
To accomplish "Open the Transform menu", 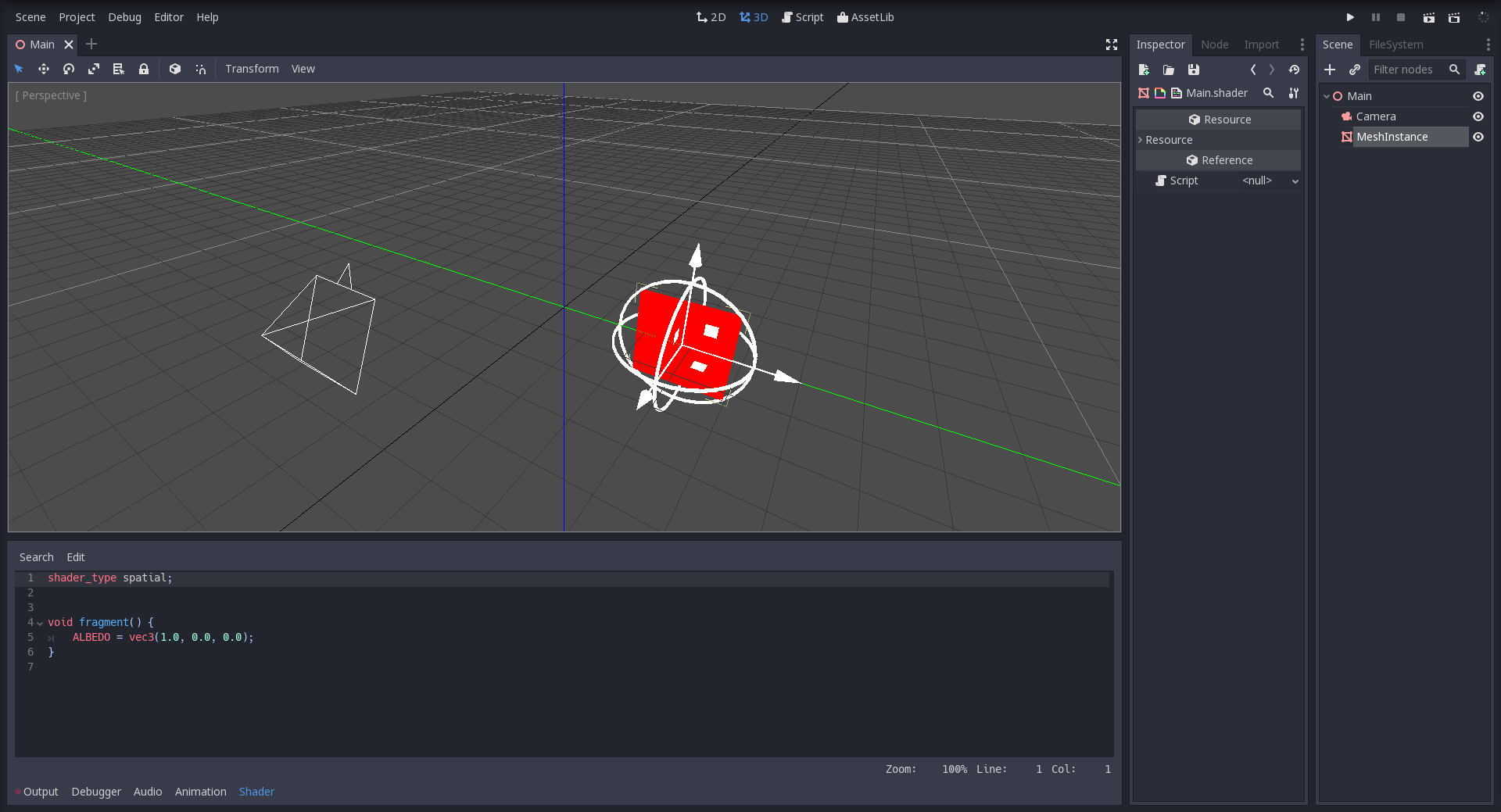I will (x=252, y=69).
